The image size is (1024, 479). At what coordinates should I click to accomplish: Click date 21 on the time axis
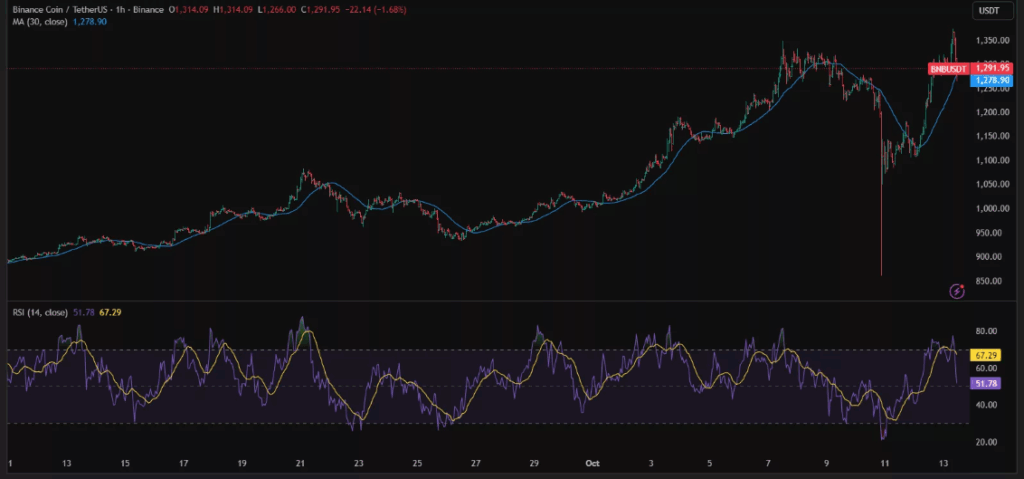point(302,464)
